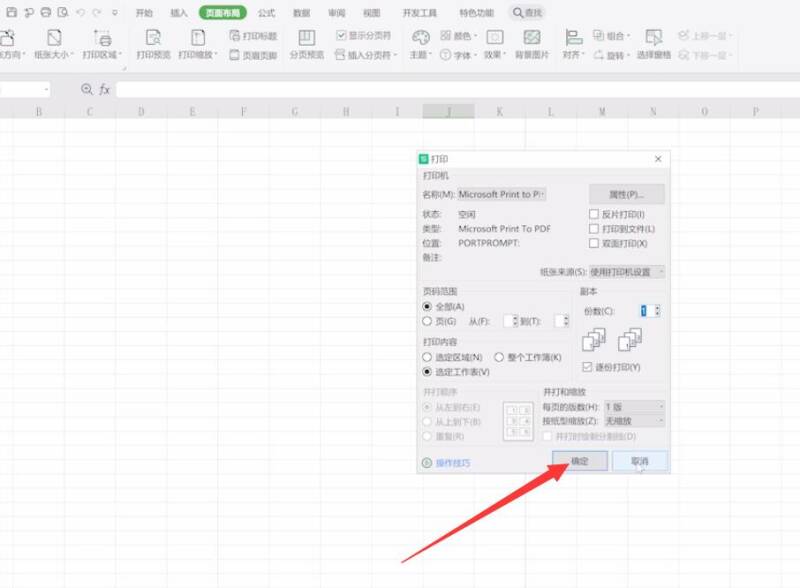Viewport: 800px width, 588px height.
Task: Select the Entire Workbook (整个工作簿) radio button
Action: 499,357
